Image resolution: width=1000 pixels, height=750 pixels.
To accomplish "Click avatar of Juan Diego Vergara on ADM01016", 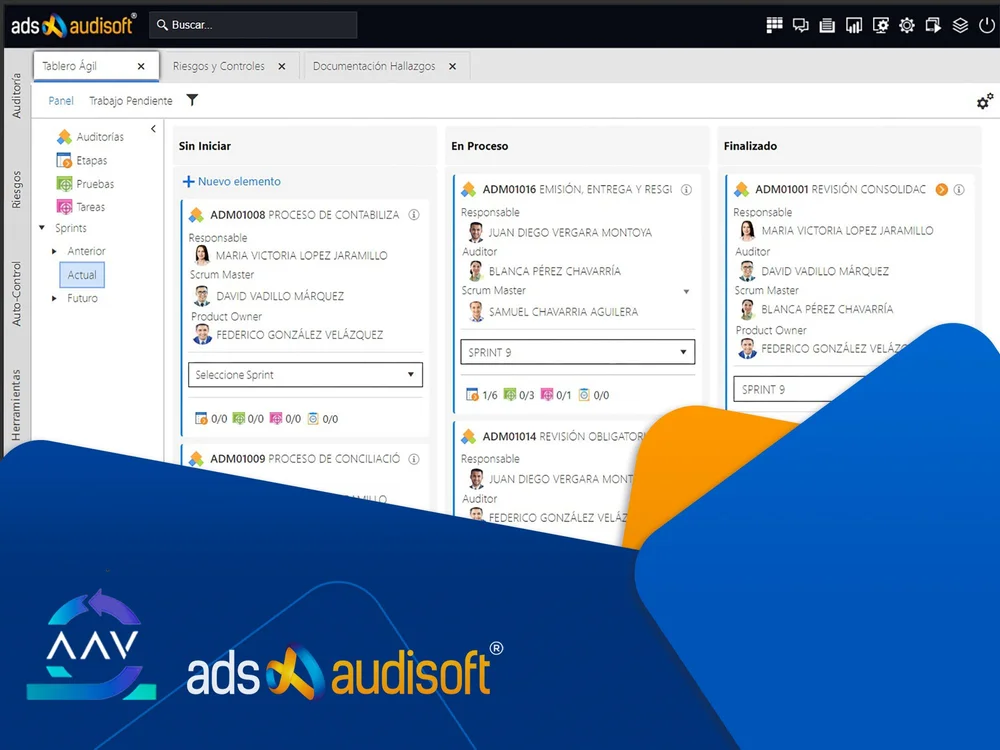I will (476, 232).
